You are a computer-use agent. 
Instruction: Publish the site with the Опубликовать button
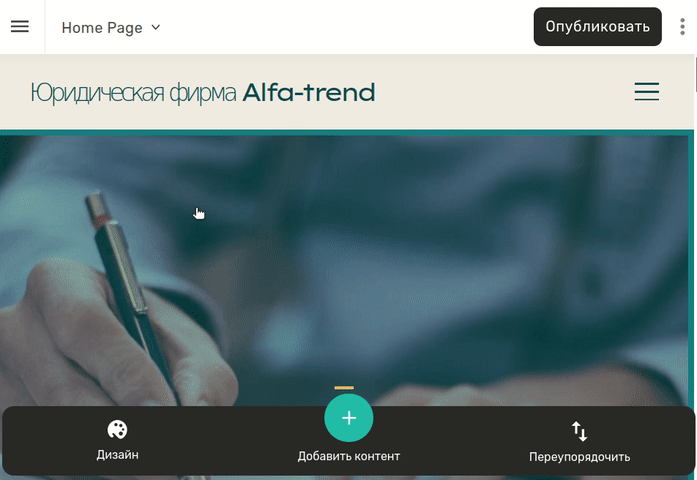pos(597,27)
